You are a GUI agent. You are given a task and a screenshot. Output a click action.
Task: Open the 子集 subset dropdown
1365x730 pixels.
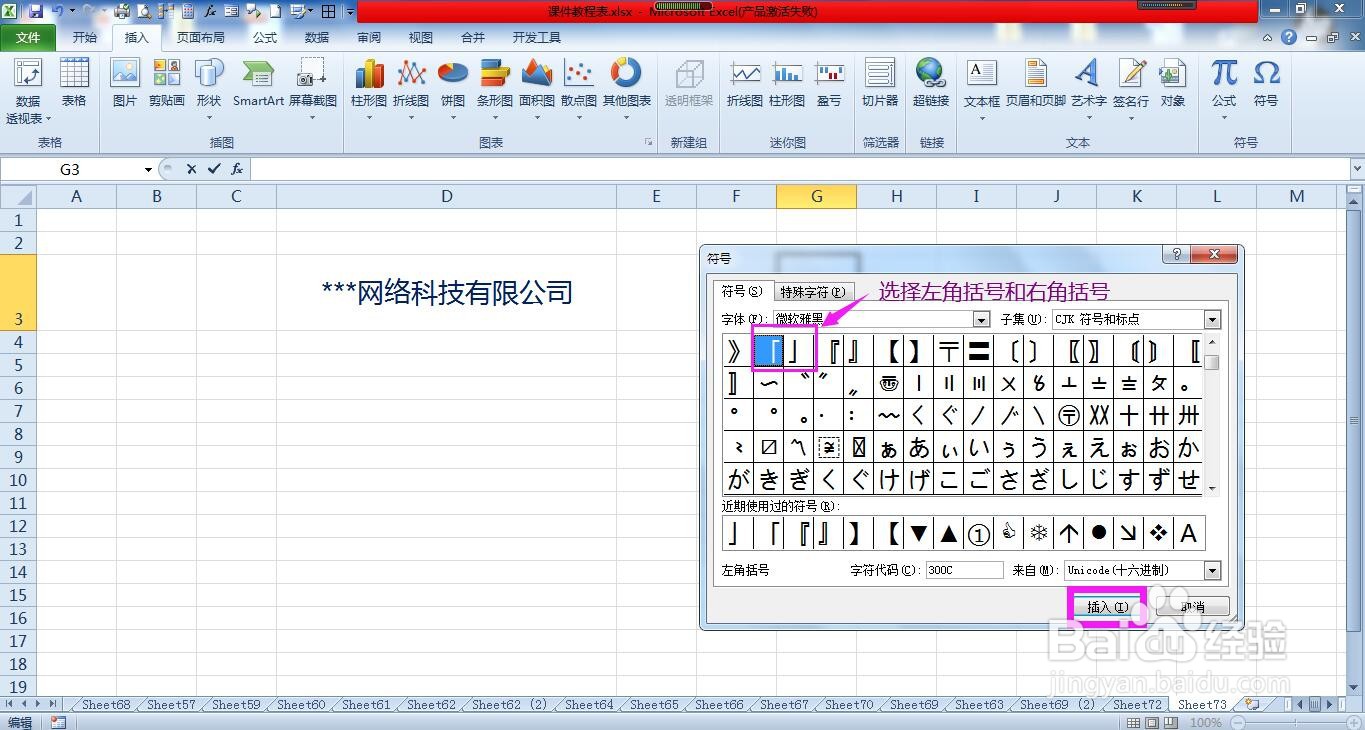click(x=1212, y=319)
